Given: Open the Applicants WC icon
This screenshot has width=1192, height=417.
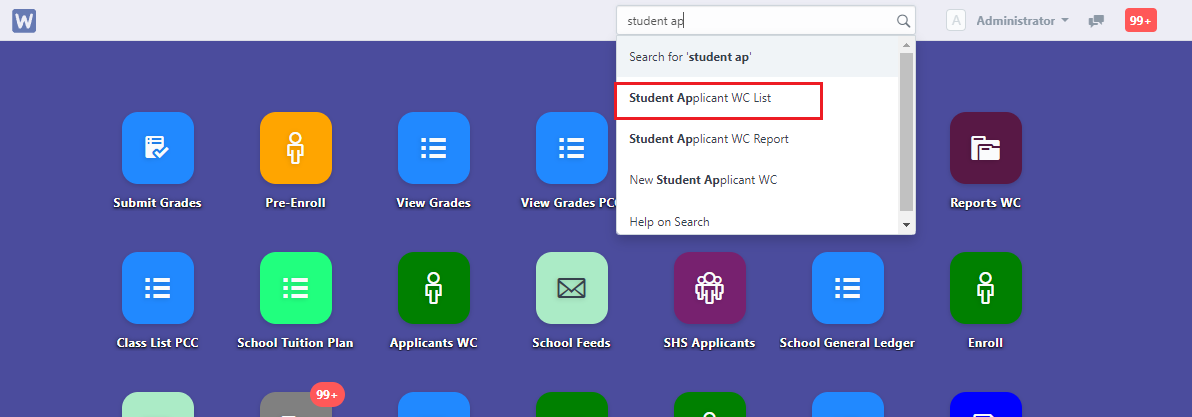Looking at the screenshot, I should coord(433,288).
